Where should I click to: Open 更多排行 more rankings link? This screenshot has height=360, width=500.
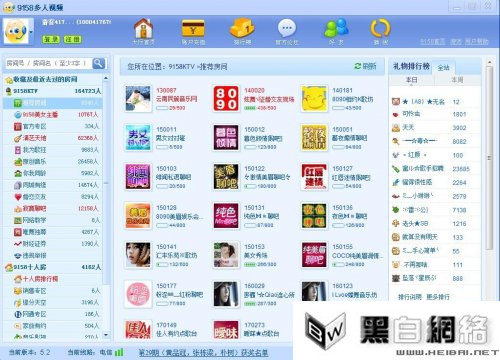coord(438,297)
